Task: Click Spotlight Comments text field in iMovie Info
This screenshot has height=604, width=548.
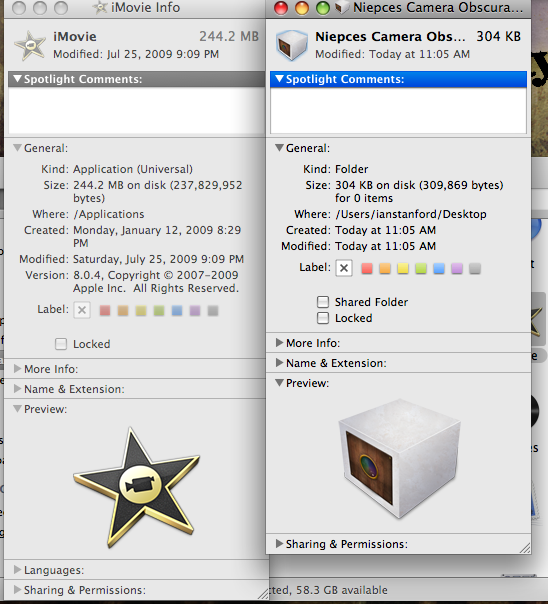Action: point(136,110)
